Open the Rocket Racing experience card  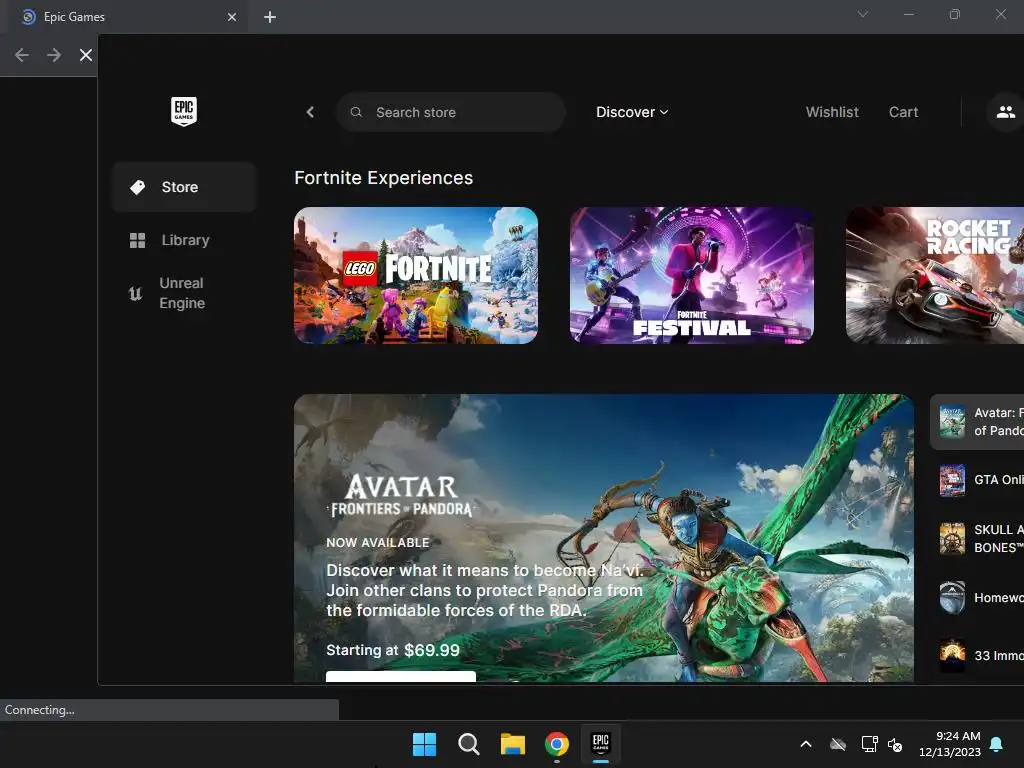pyautogui.click(x=935, y=276)
